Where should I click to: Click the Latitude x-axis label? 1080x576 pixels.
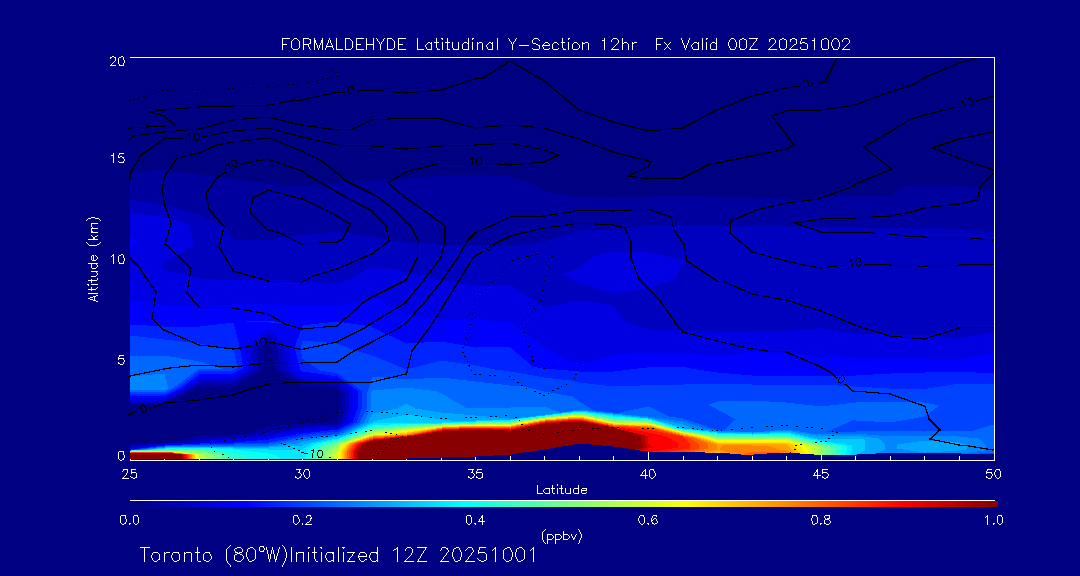coord(562,489)
